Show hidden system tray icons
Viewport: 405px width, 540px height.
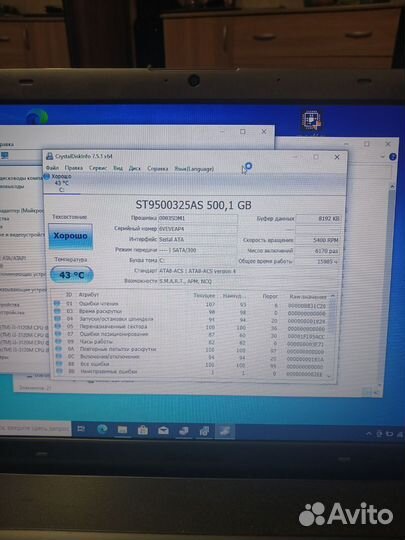click(x=369, y=434)
